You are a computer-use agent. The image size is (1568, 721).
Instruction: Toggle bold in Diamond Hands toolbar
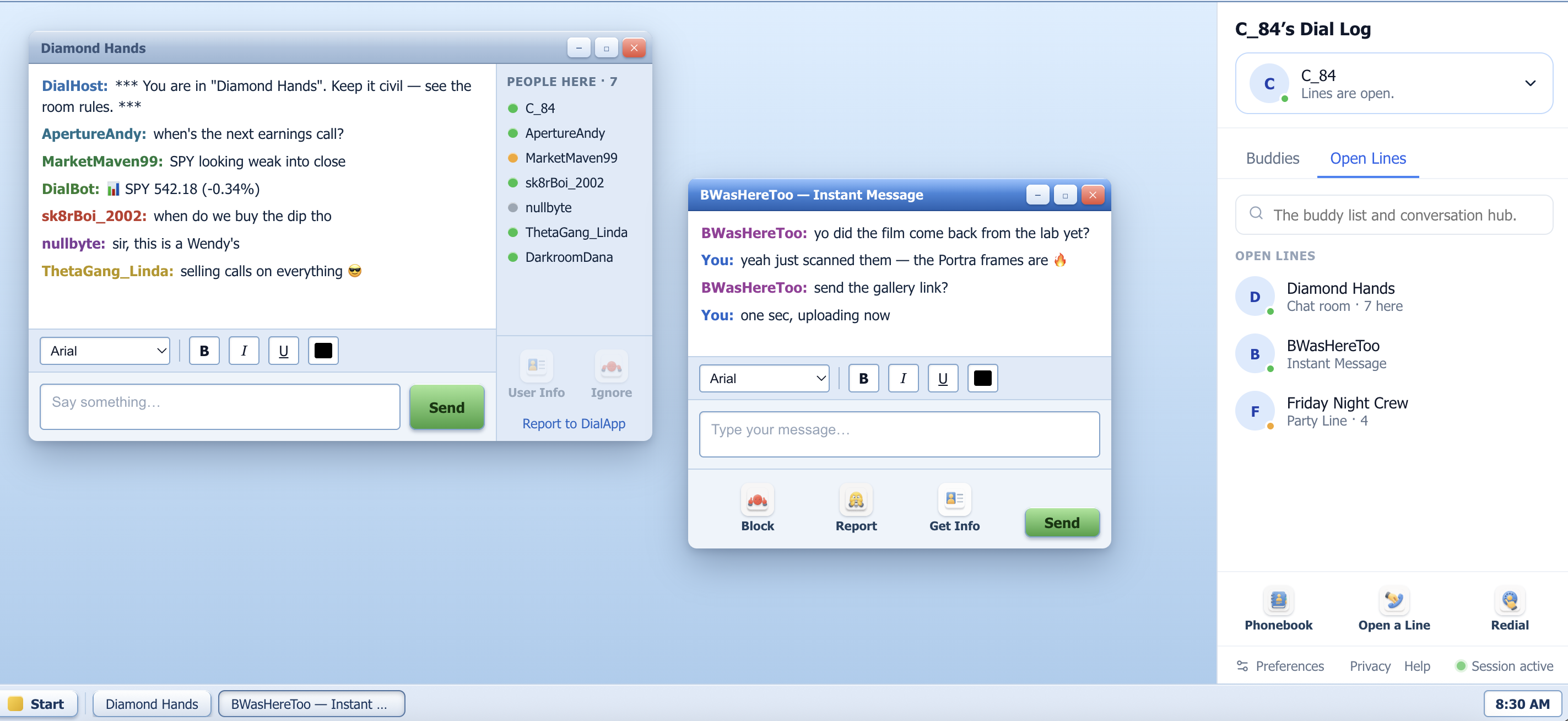(204, 351)
